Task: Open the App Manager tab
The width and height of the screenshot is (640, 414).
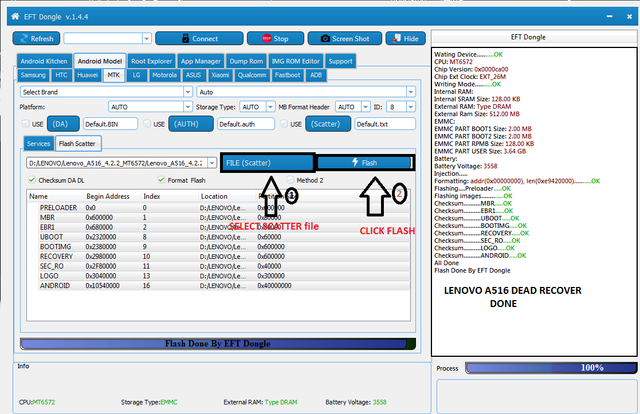Action: tap(201, 61)
